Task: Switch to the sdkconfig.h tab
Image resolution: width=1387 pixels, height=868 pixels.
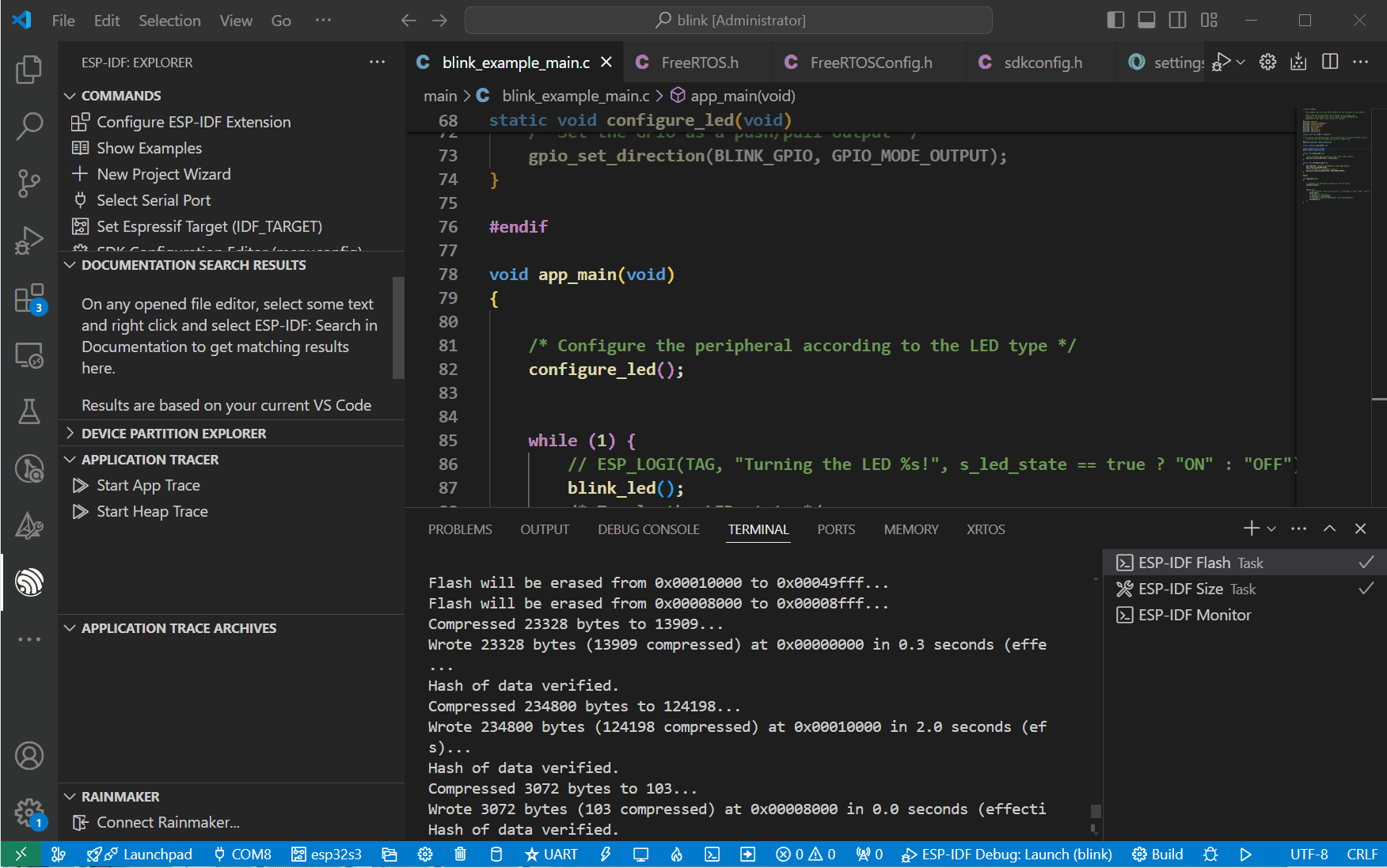Action: 1040,63
